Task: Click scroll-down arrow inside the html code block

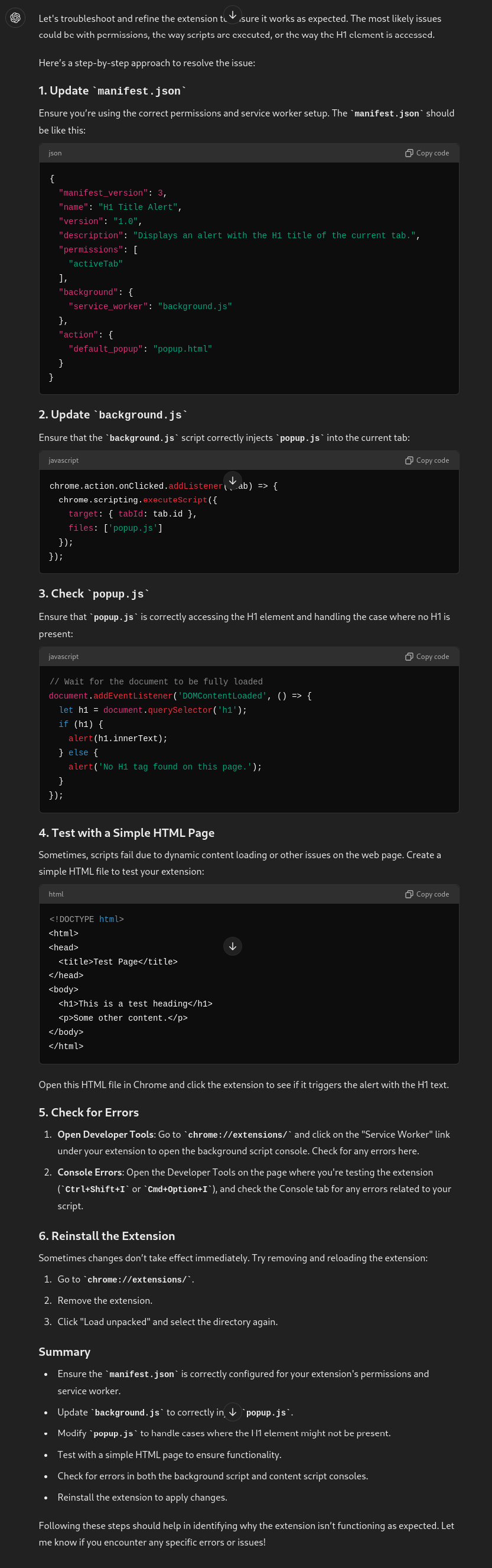Action: pyautogui.click(x=232, y=946)
